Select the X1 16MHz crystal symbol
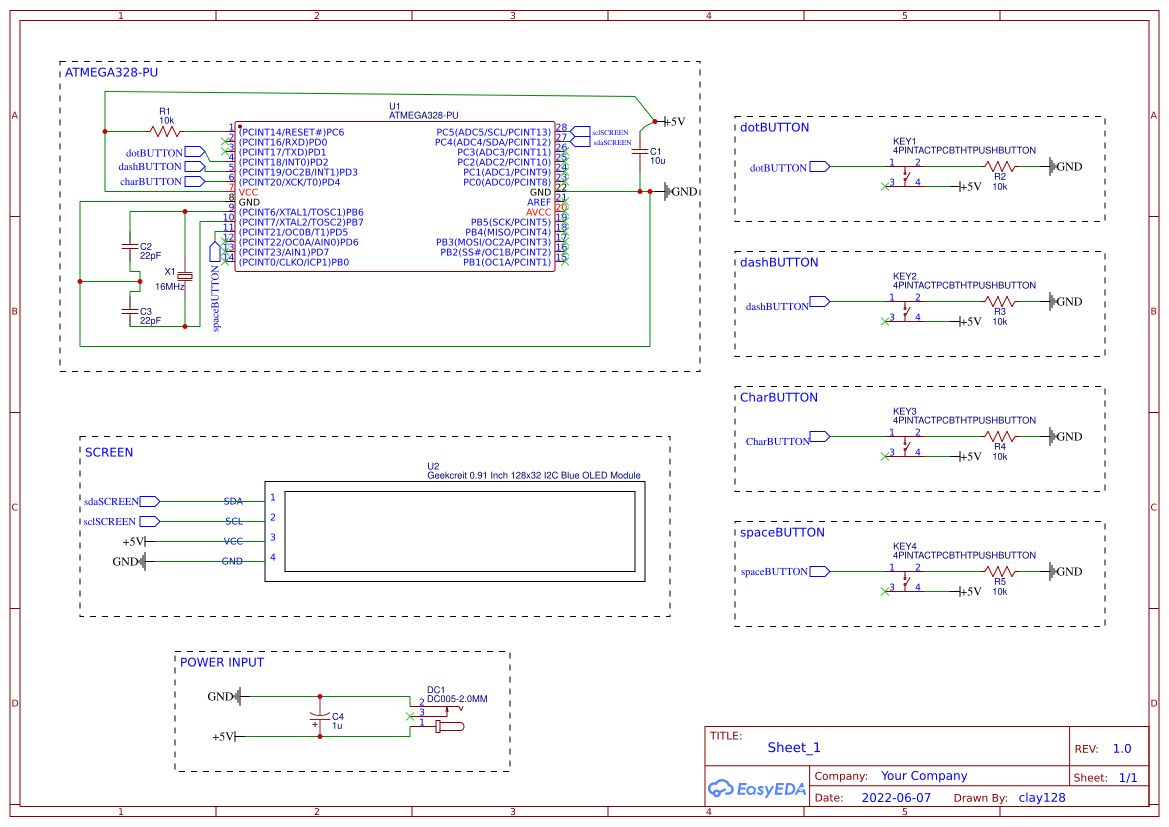 185,277
